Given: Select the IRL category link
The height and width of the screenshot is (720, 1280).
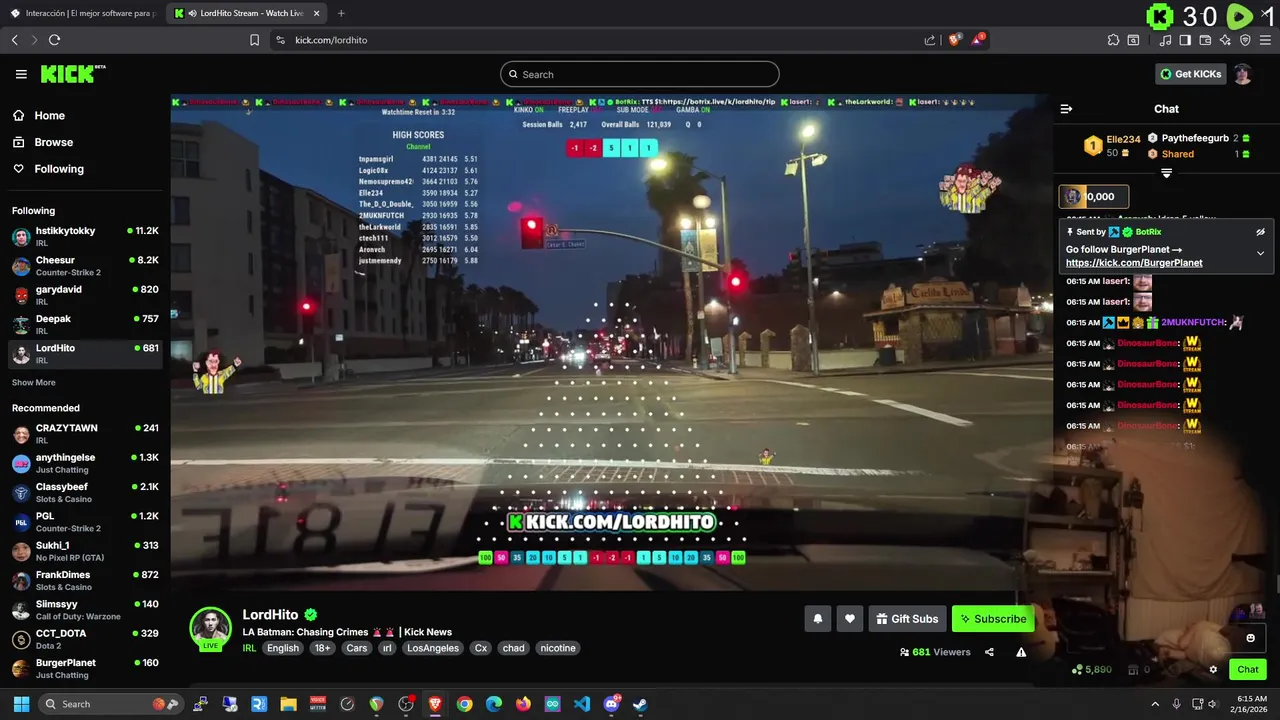Looking at the screenshot, I should coord(249,648).
